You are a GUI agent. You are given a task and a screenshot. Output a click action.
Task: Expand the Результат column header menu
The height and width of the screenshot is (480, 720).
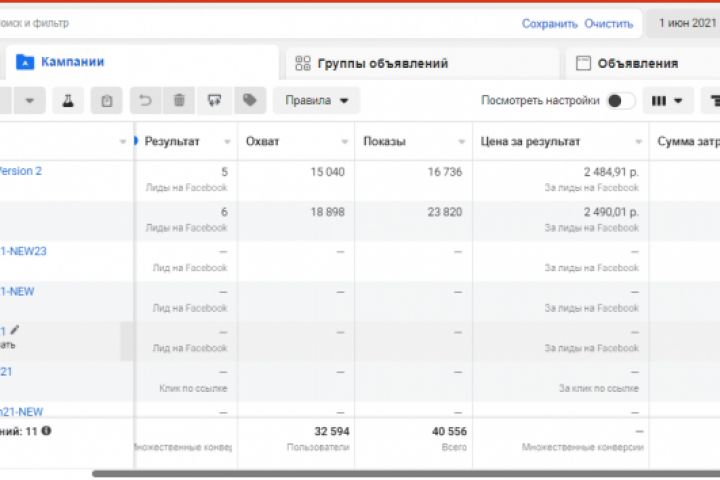227,142
